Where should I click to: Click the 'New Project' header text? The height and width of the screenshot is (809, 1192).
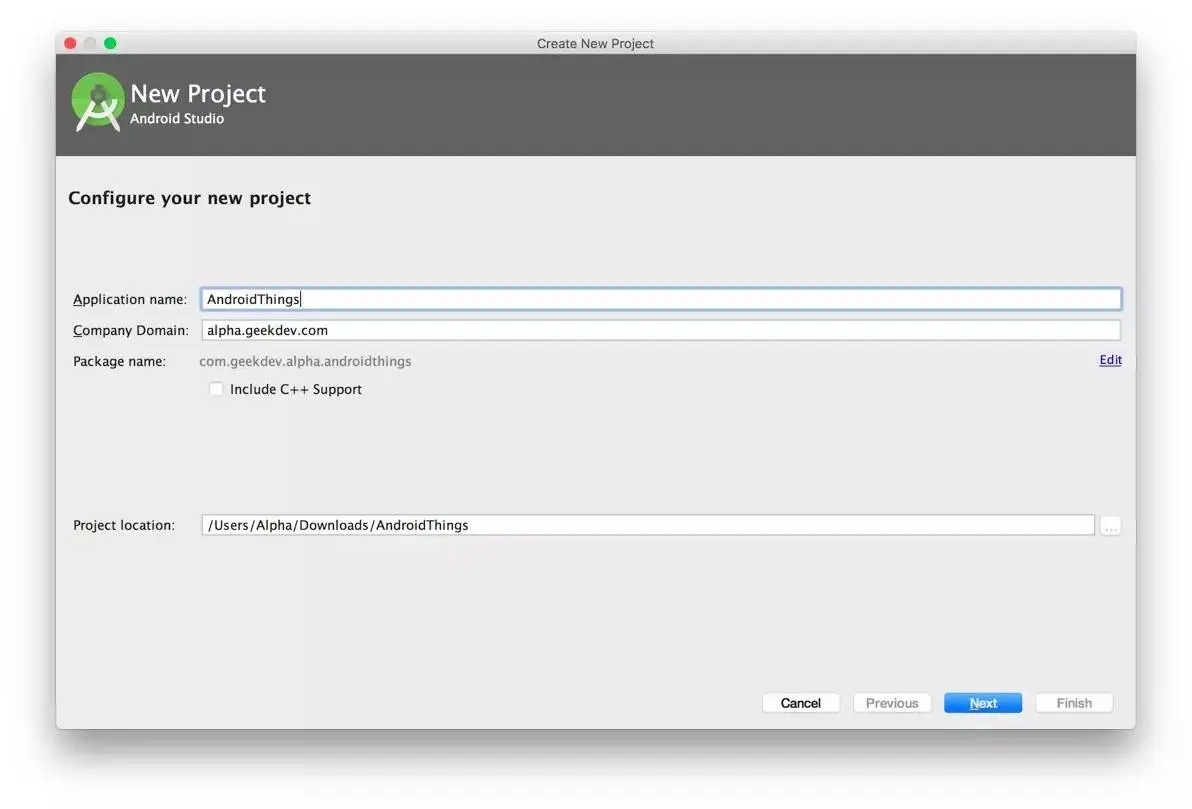click(198, 94)
